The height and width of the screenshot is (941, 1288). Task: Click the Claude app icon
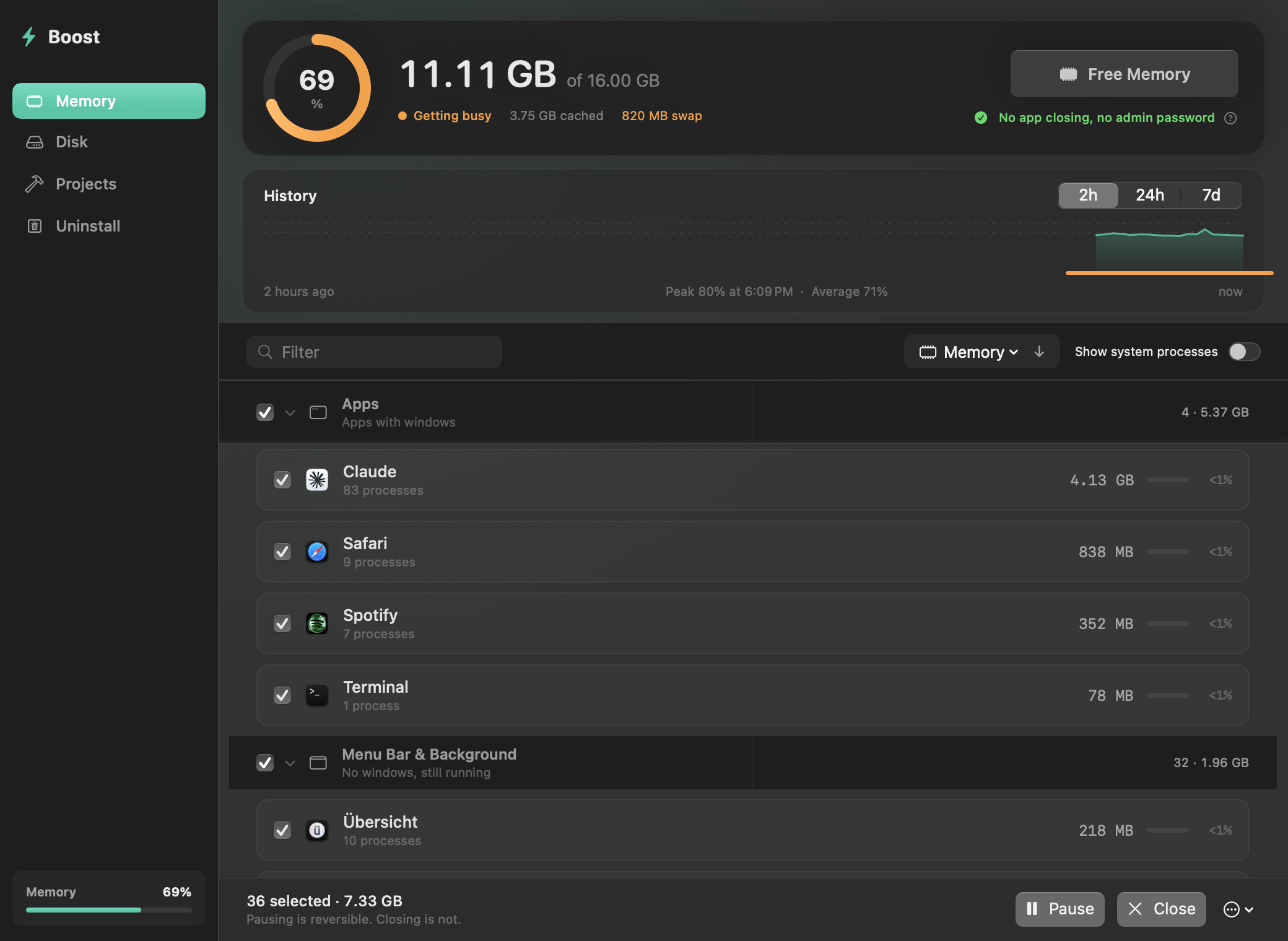[x=317, y=480]
